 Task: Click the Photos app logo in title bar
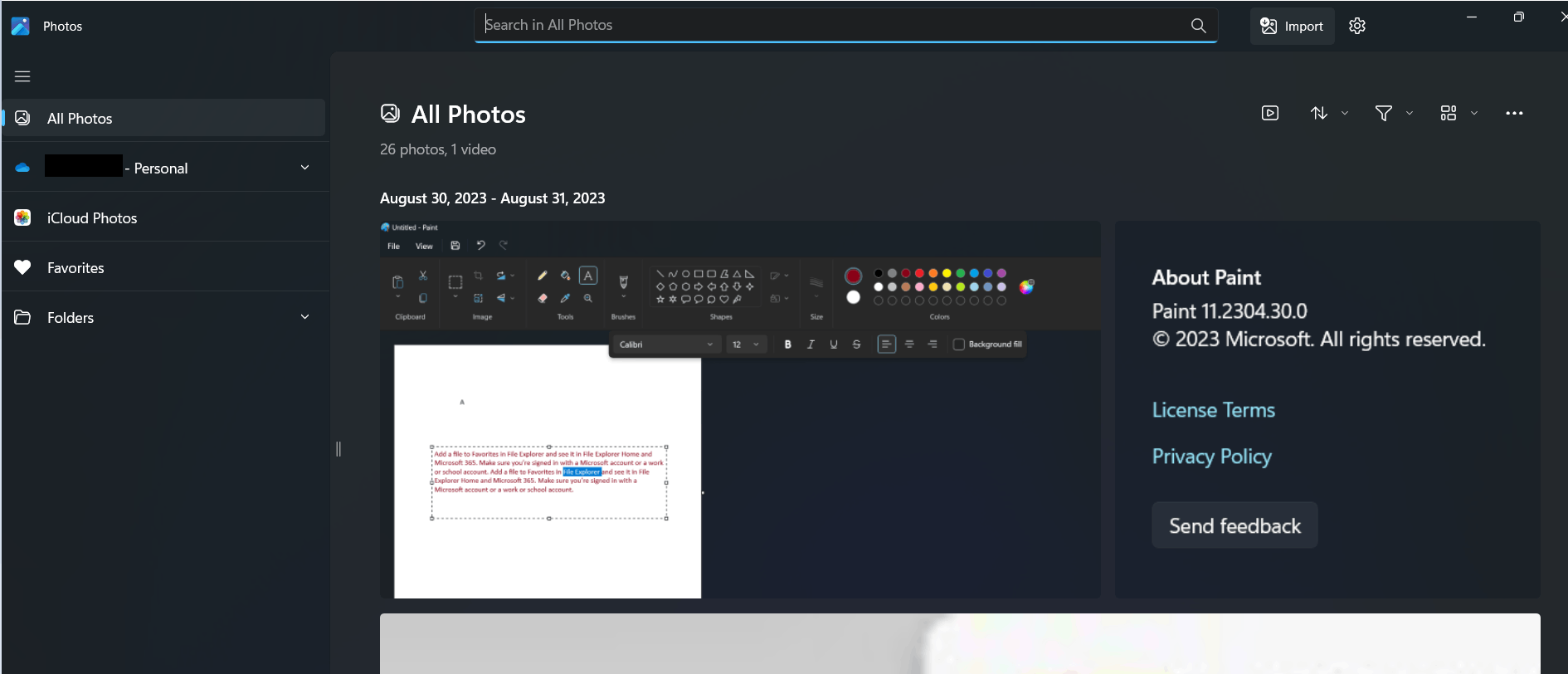click(21, 26)
